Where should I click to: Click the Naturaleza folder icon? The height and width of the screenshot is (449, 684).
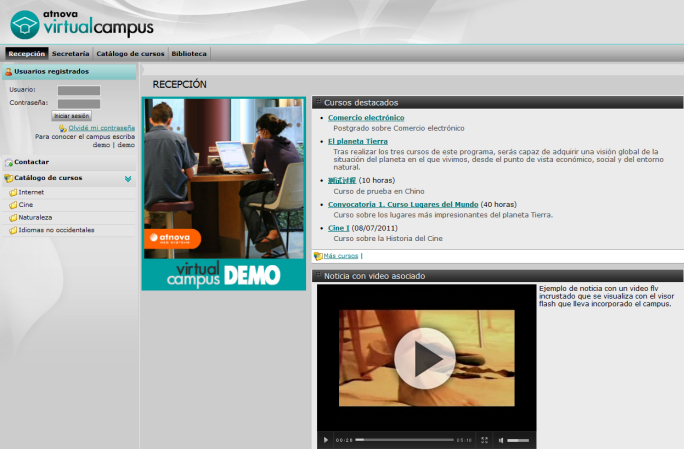tap(13, 217)
